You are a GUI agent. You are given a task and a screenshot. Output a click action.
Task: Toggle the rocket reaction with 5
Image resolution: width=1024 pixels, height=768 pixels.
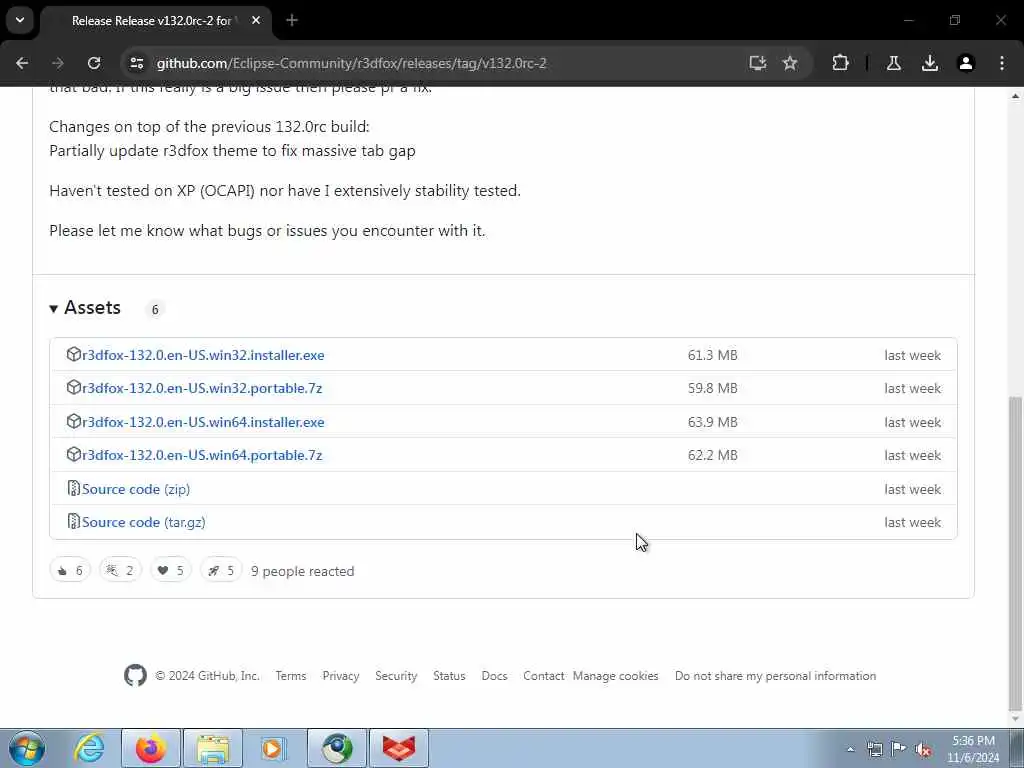click(x=221, y=571)
